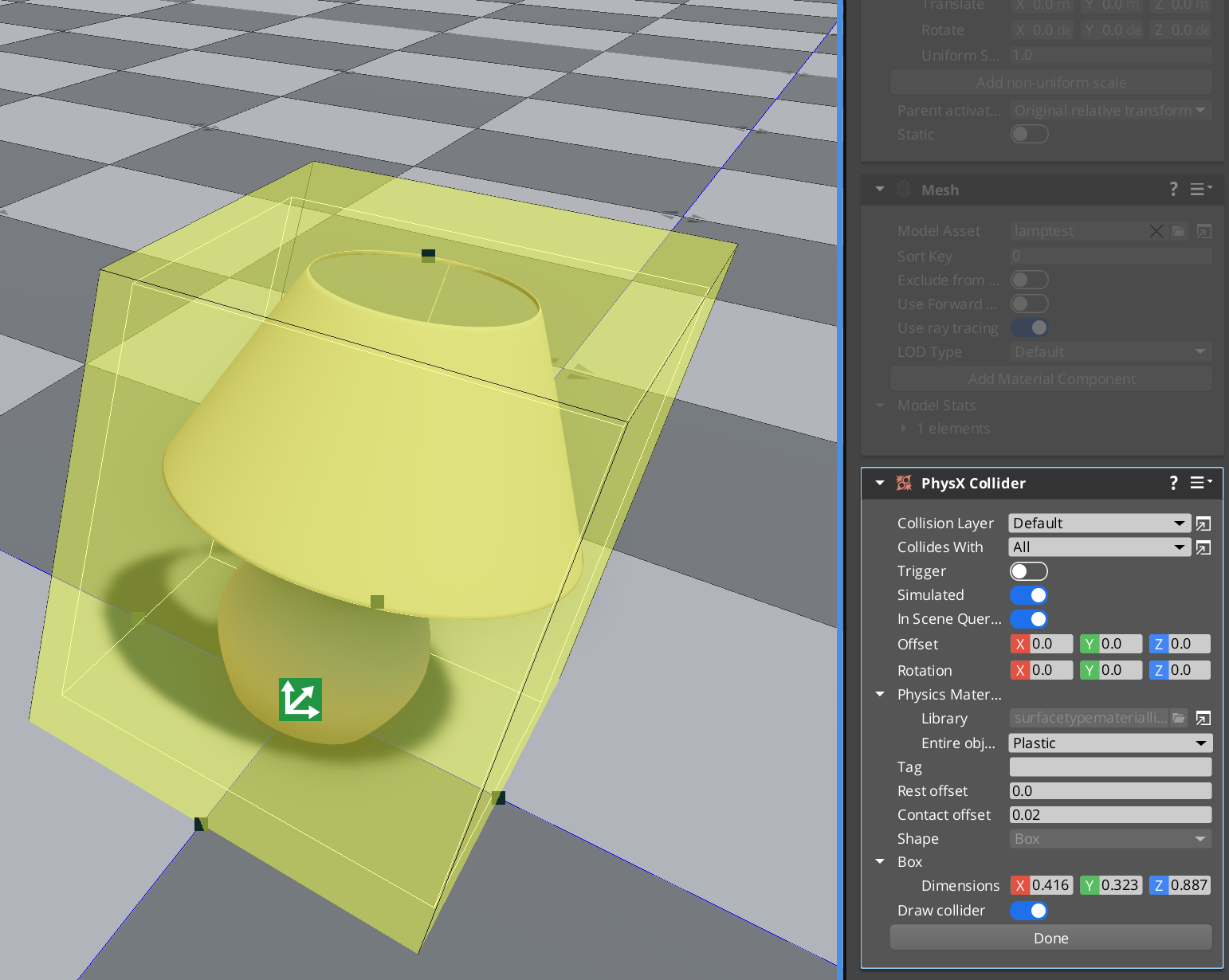Collapse the Box section
The height and width of the screenshot is (980, 1229).
(x=880, y=861)
